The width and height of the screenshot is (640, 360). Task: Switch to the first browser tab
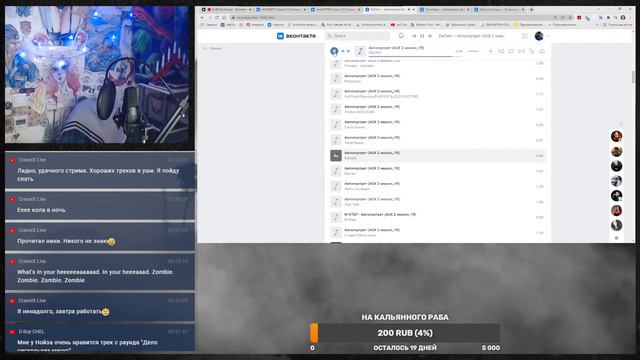227,9
